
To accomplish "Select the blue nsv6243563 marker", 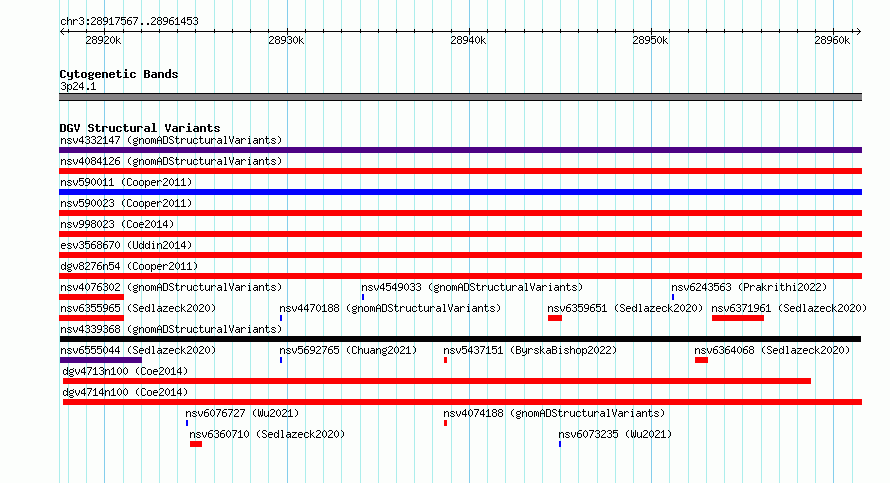I will click(673, 297).
